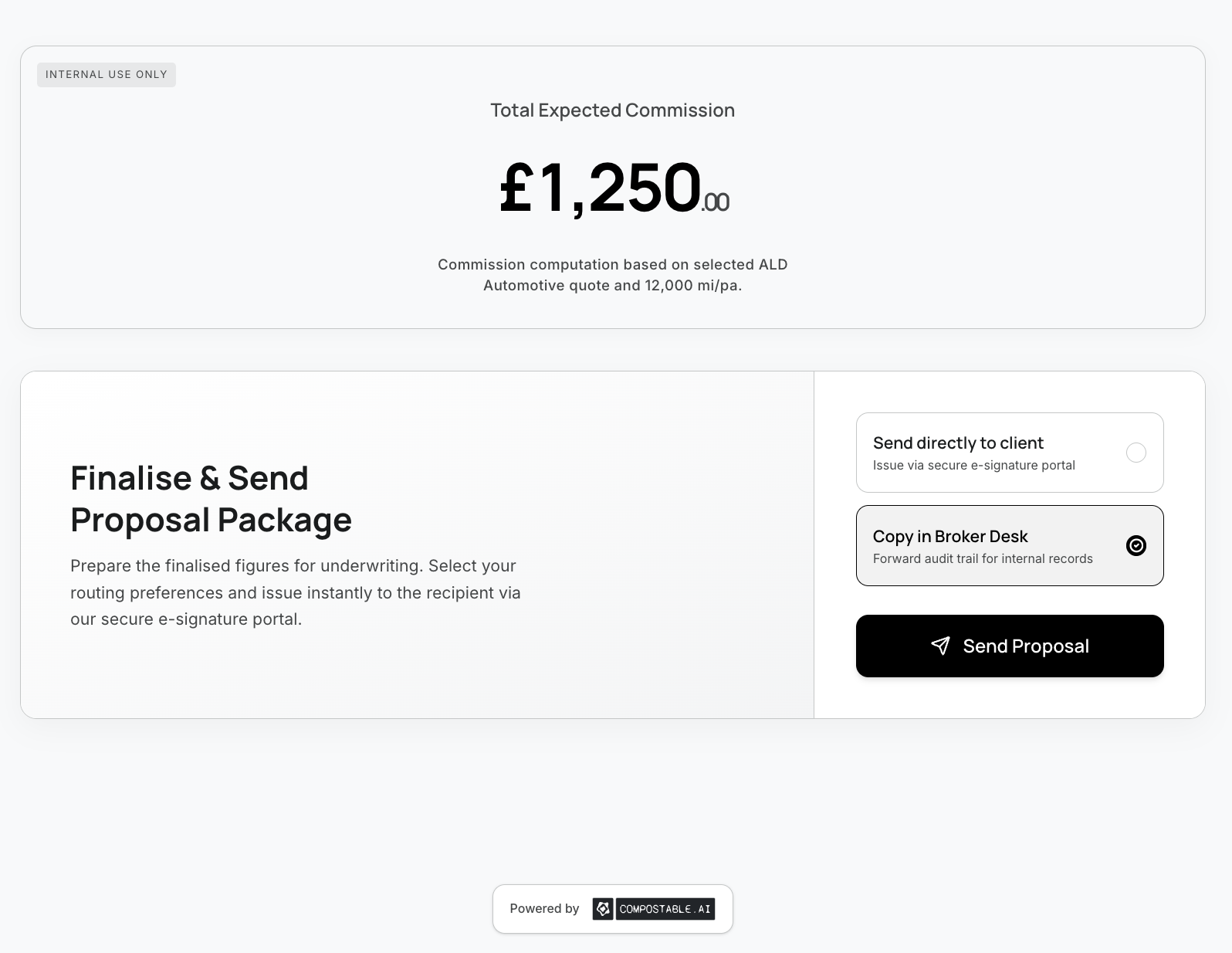Click the Internal Use Only badge
This screenshot has height=953, width=1232.
[107, 75]
